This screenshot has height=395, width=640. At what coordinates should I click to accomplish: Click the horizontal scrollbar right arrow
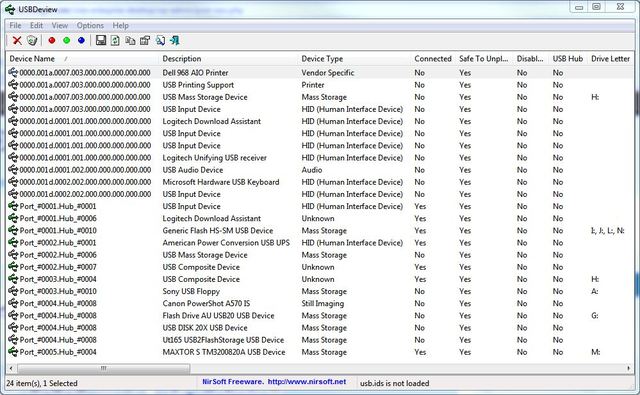[629, 368]
